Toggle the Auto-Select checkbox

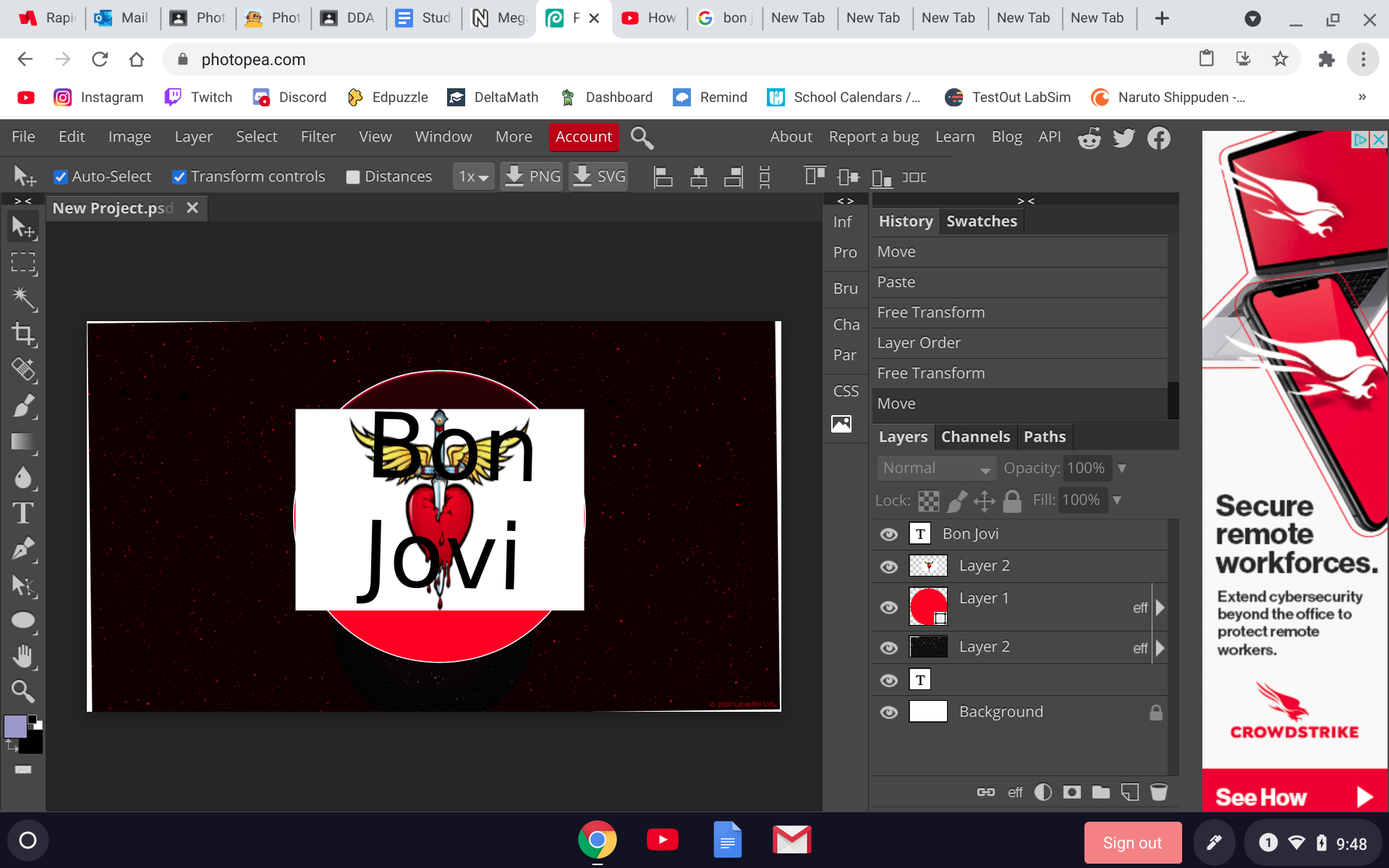(x=61, y=177)
